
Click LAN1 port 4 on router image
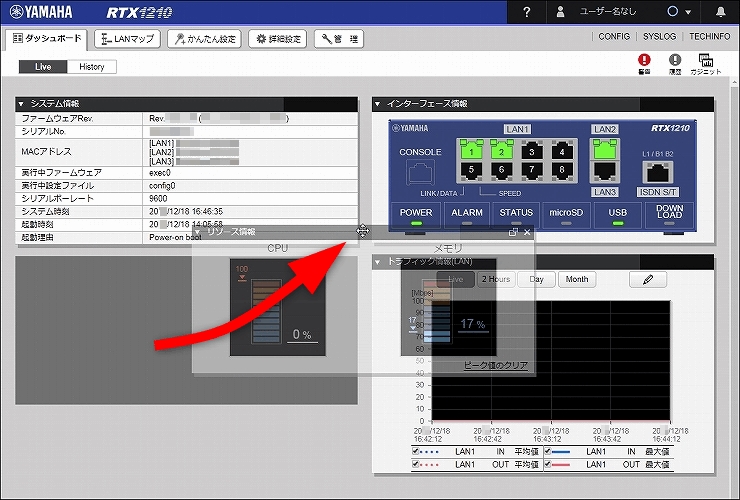pos(562,150)
